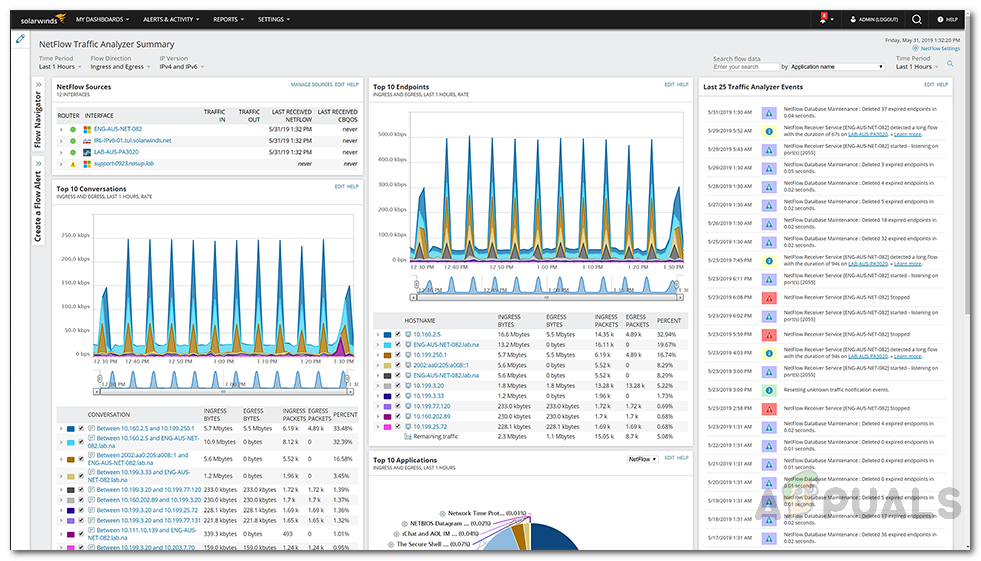Click the LAB-AUS-PA3020 vendor icon
The width and height of the screenshot is (981, 561).
(x=87, y=152)
